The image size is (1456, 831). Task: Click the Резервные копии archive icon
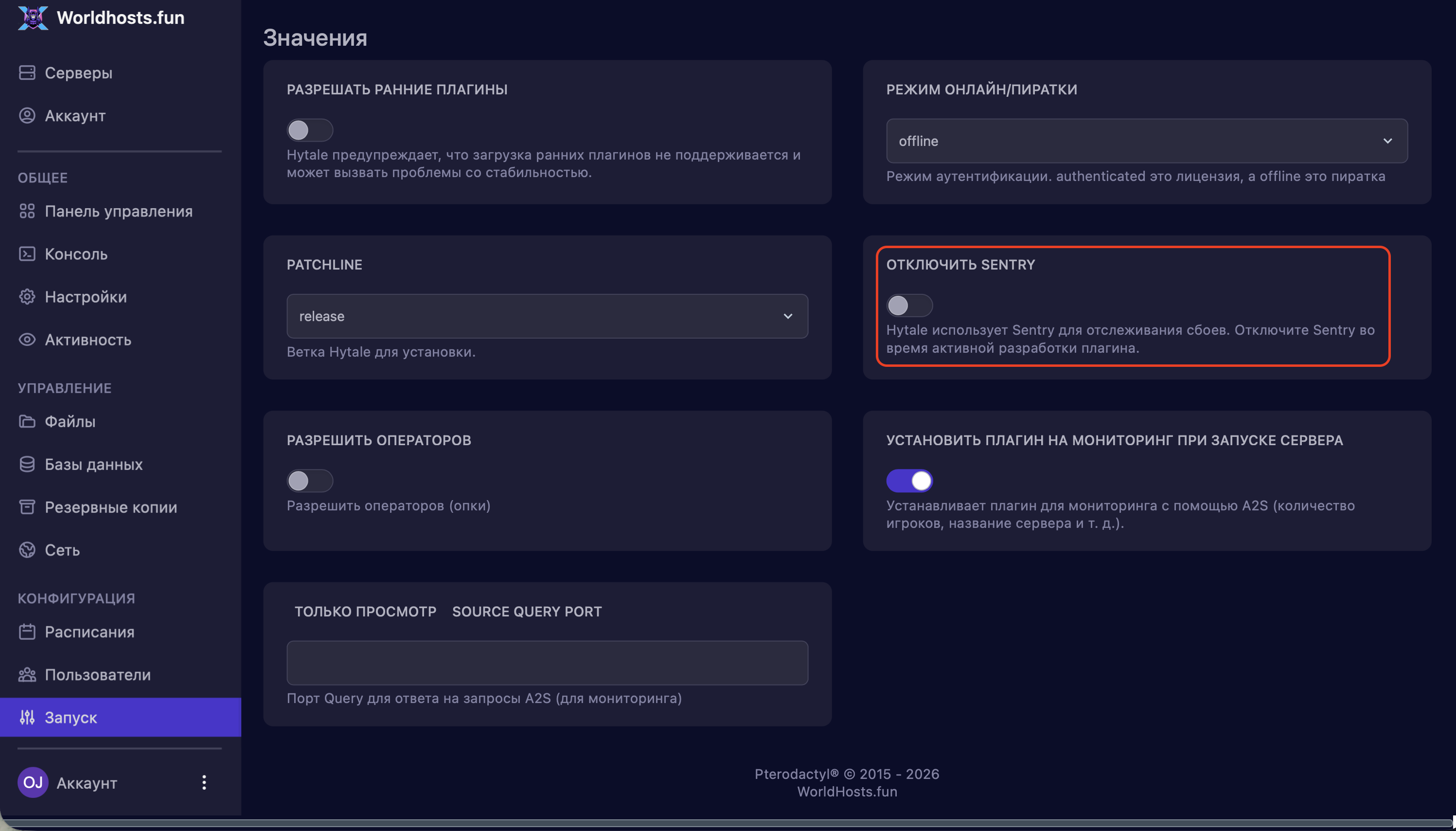tap(27, 507)
